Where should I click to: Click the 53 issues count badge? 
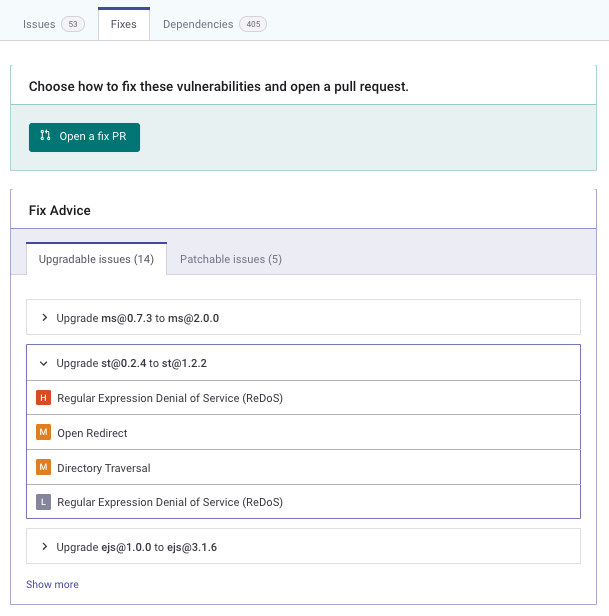pyautogui.click(x=73, y=24)
